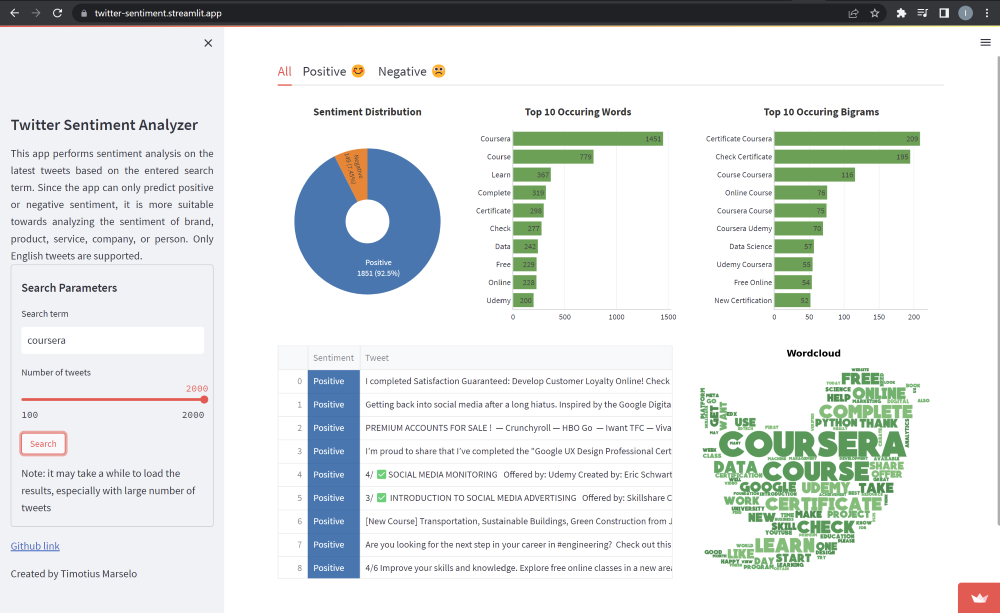1000x613 pixels.
Task: Click the Positive sentiment cell in row 0
Action: click(334, 381)
